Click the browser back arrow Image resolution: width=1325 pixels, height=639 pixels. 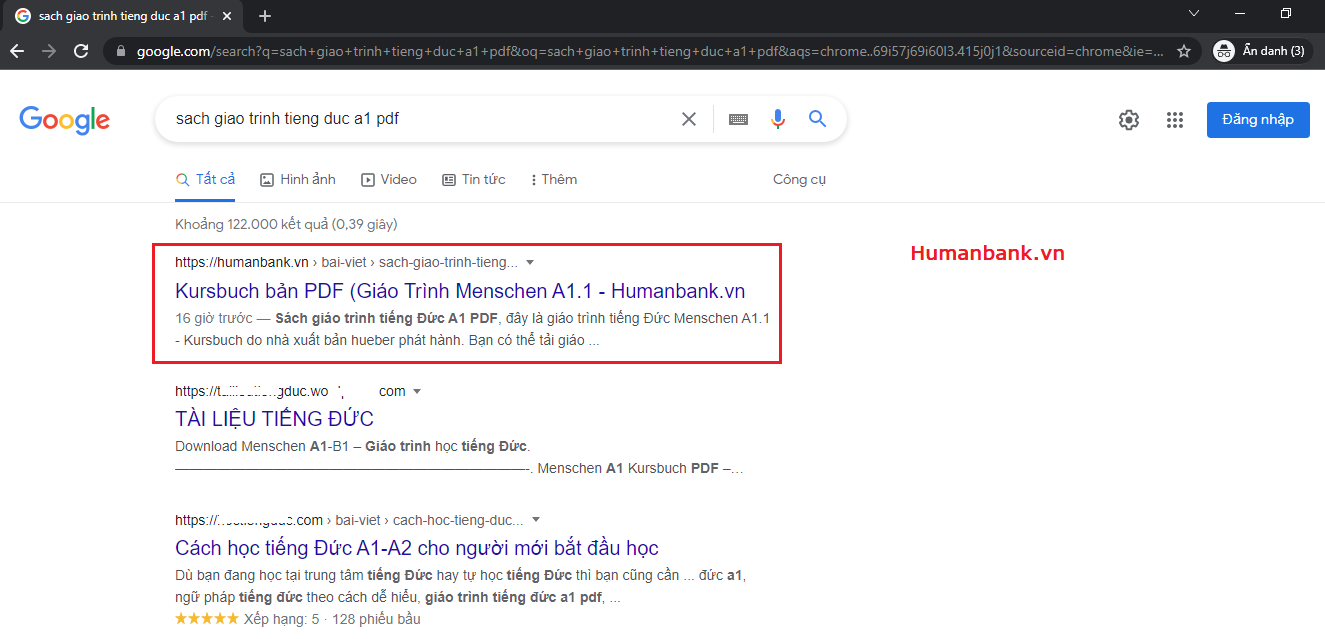(17, 51)
